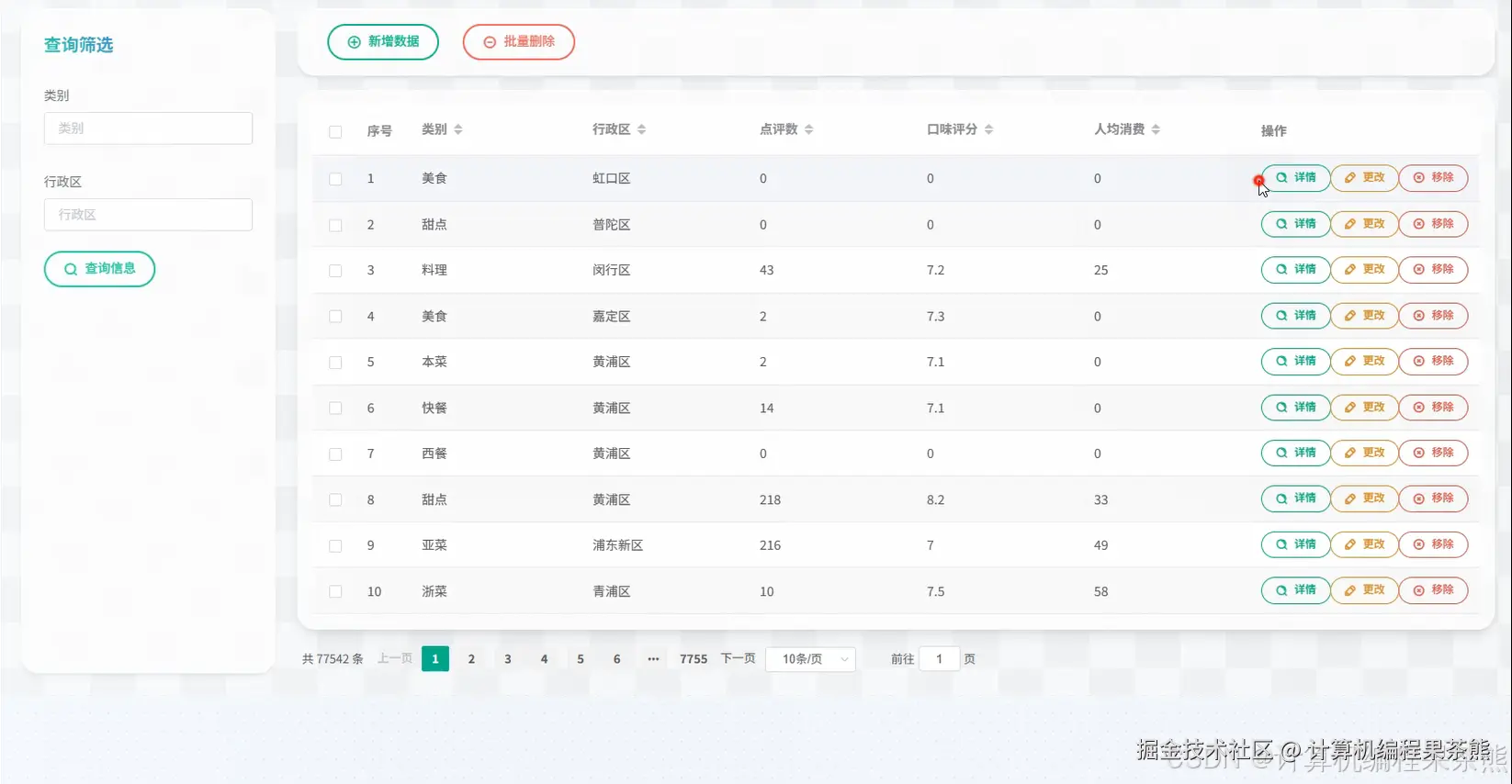This screenshot has width=1512, height=784.
Task: Focus the 前往 page number input
Action: [x=939, y=659]
